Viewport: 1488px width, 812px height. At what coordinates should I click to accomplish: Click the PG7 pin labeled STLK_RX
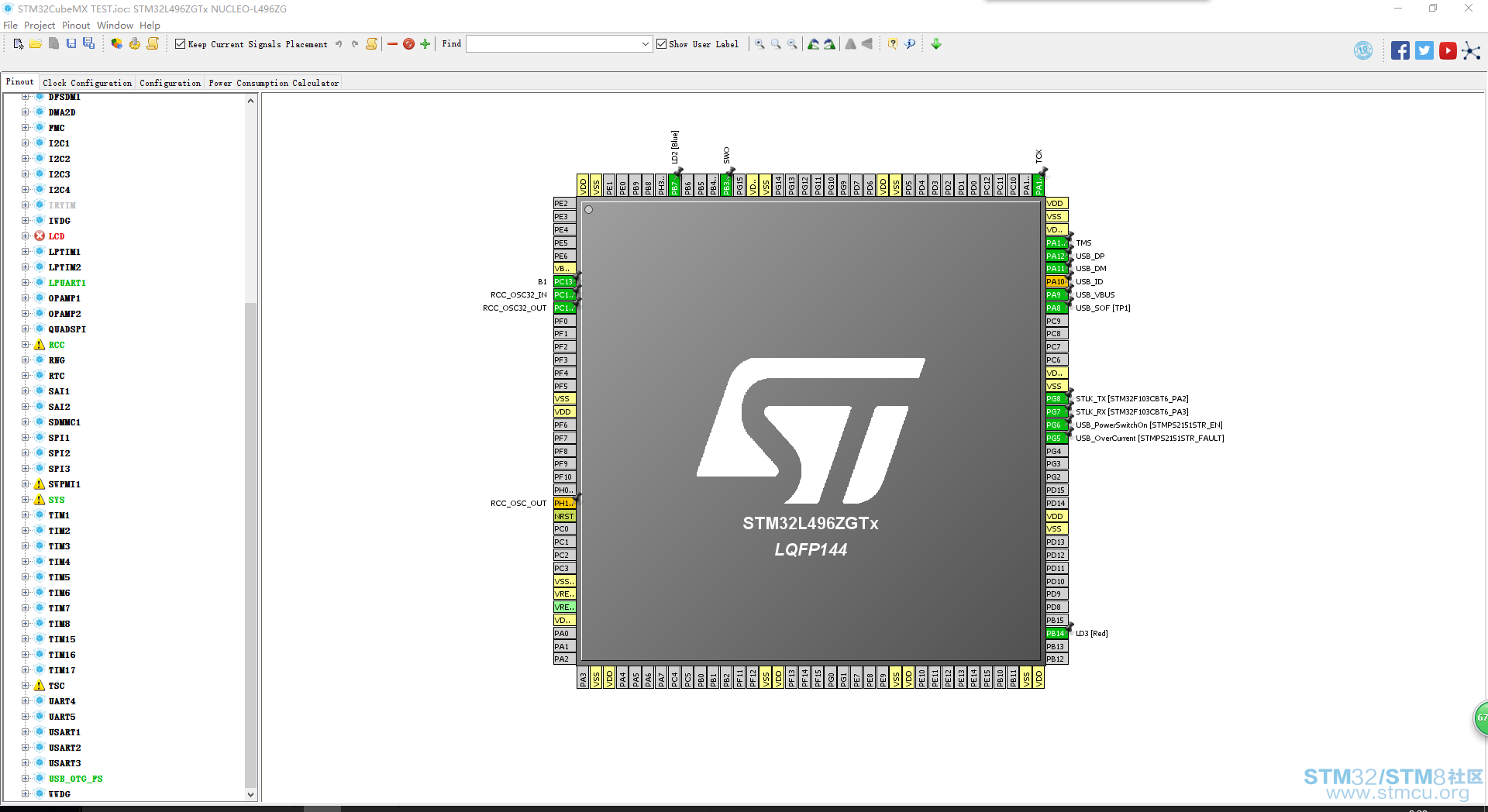point(1056,412)
